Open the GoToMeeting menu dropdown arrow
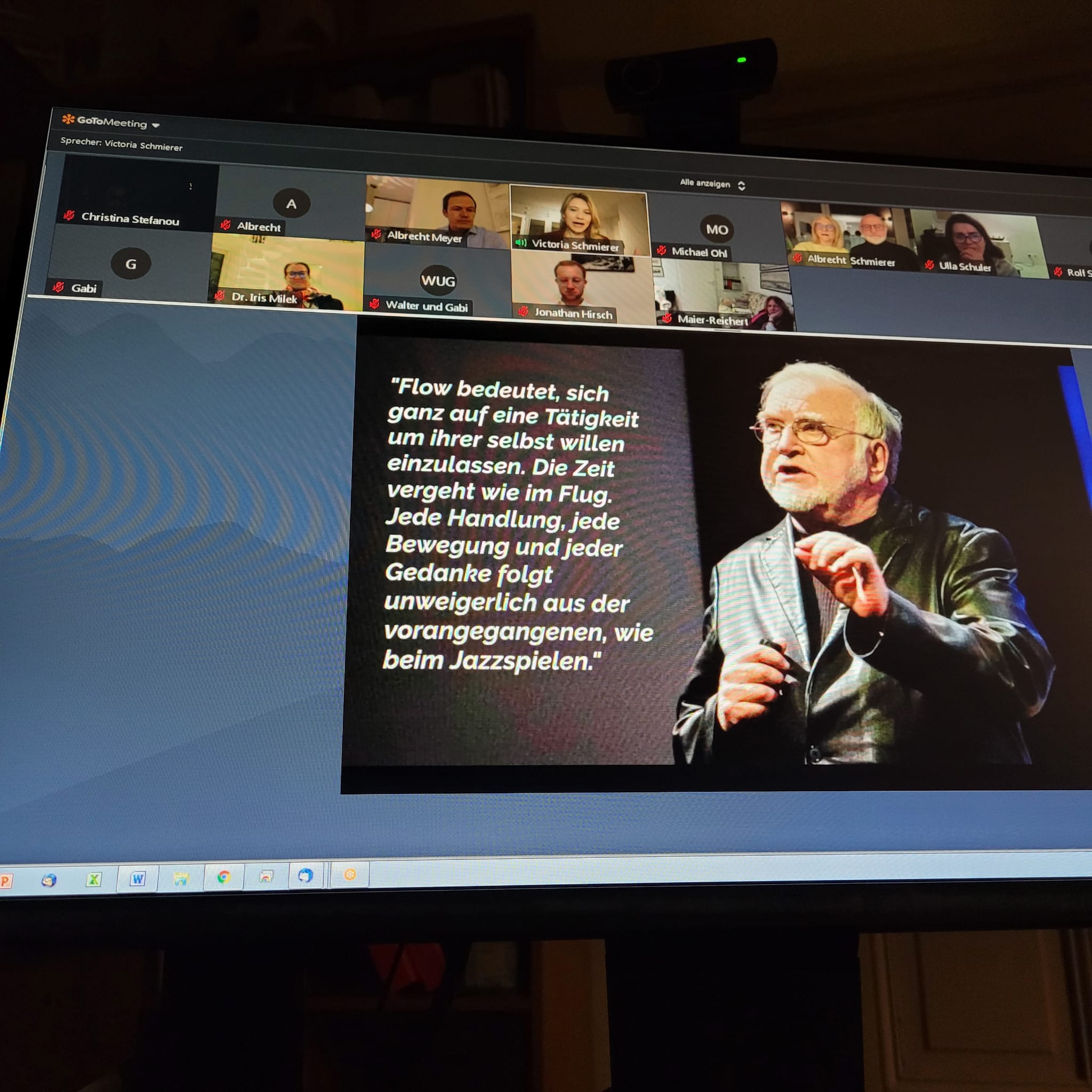The image size is (1092, 1092). (156, 125)
